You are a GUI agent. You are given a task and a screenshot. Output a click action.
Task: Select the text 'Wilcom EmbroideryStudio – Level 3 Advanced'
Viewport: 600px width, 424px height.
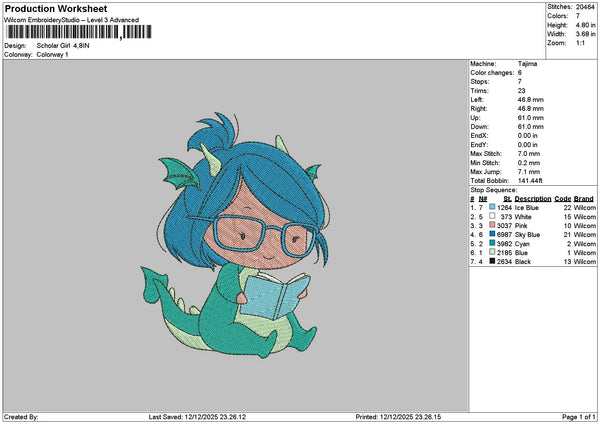(72, 20)
